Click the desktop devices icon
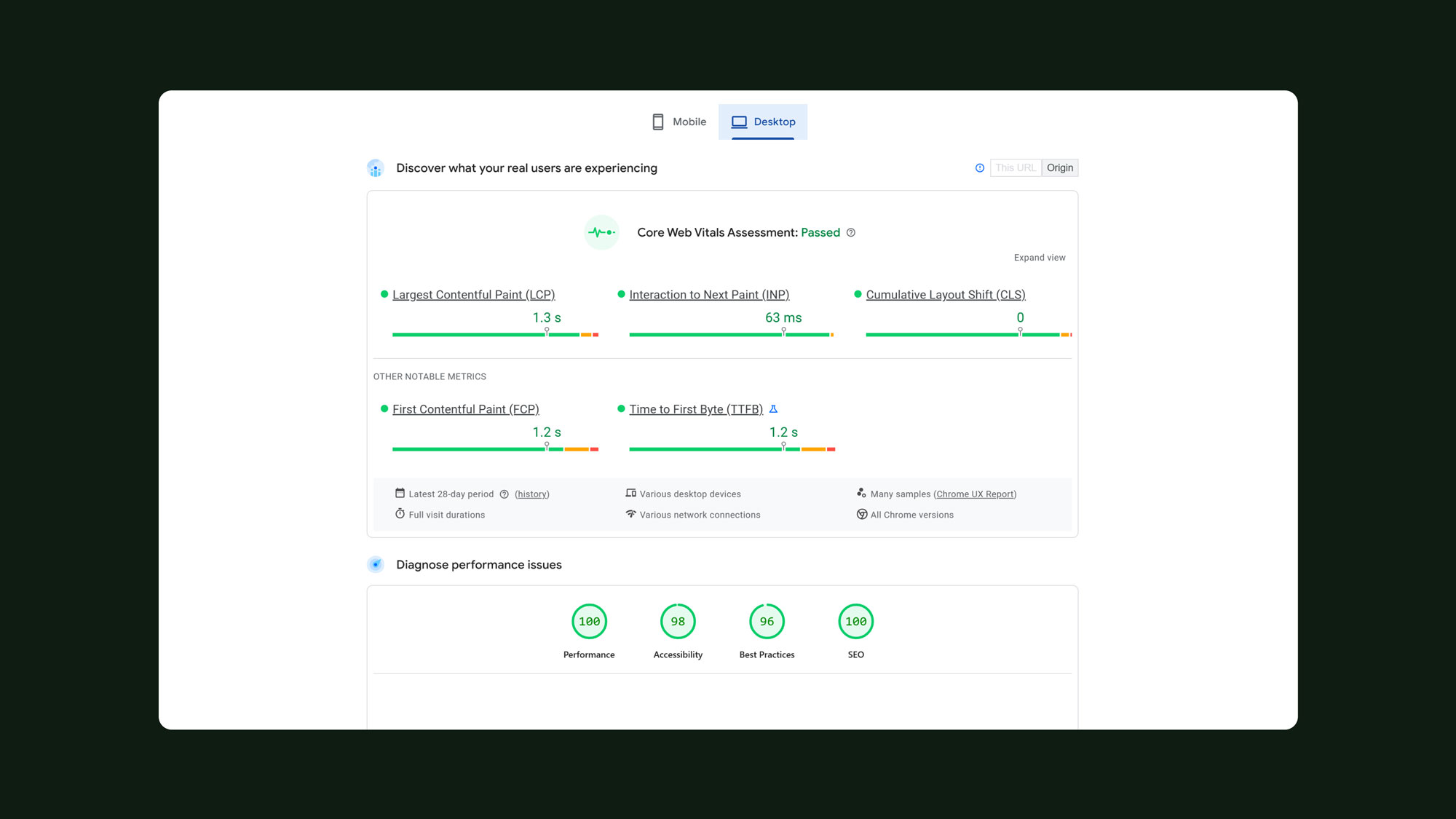Viewport: 1456px width, 819px height. pyautogui.click(x=630, y=493)
